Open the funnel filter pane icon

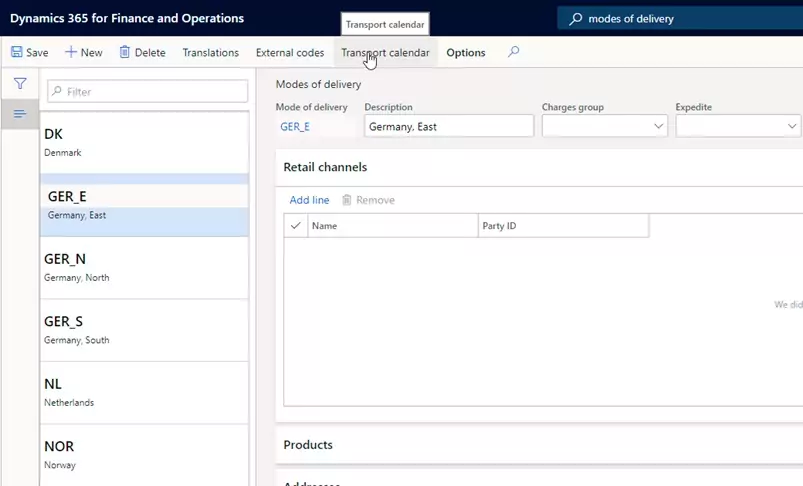20,83
